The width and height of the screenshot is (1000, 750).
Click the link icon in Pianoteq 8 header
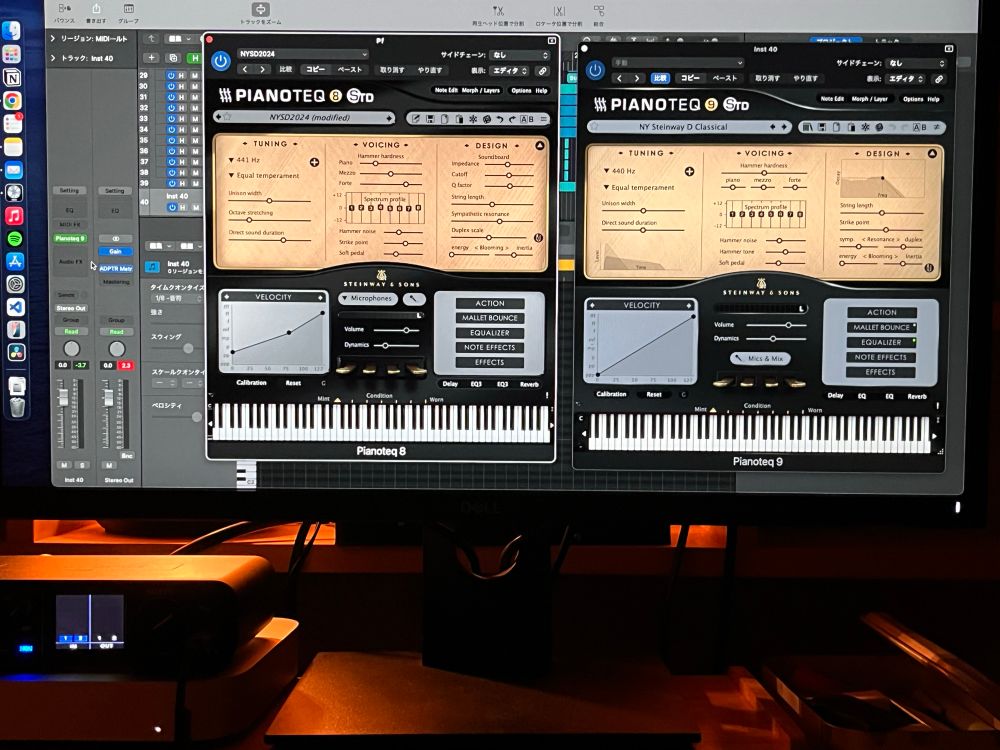pos(542,71)
